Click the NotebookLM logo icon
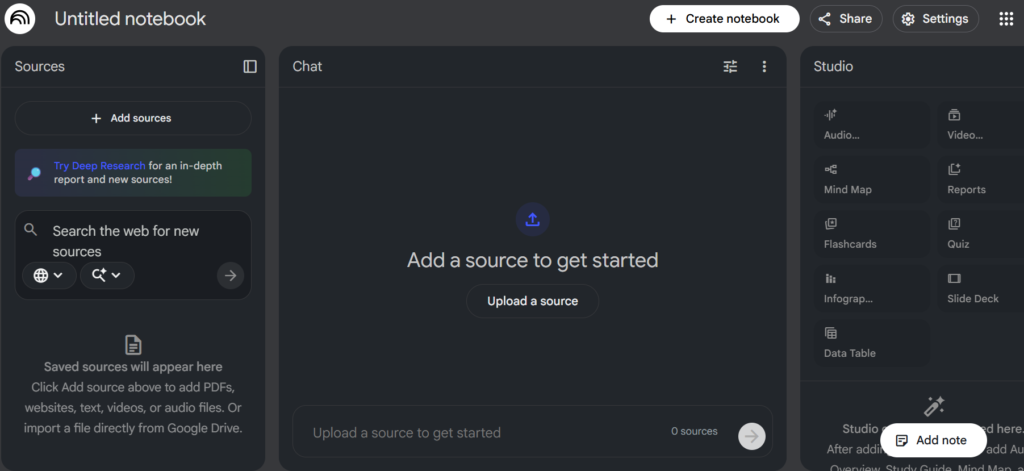The height and width of the screenshot is (471, 1024). [x=20, y=19]
